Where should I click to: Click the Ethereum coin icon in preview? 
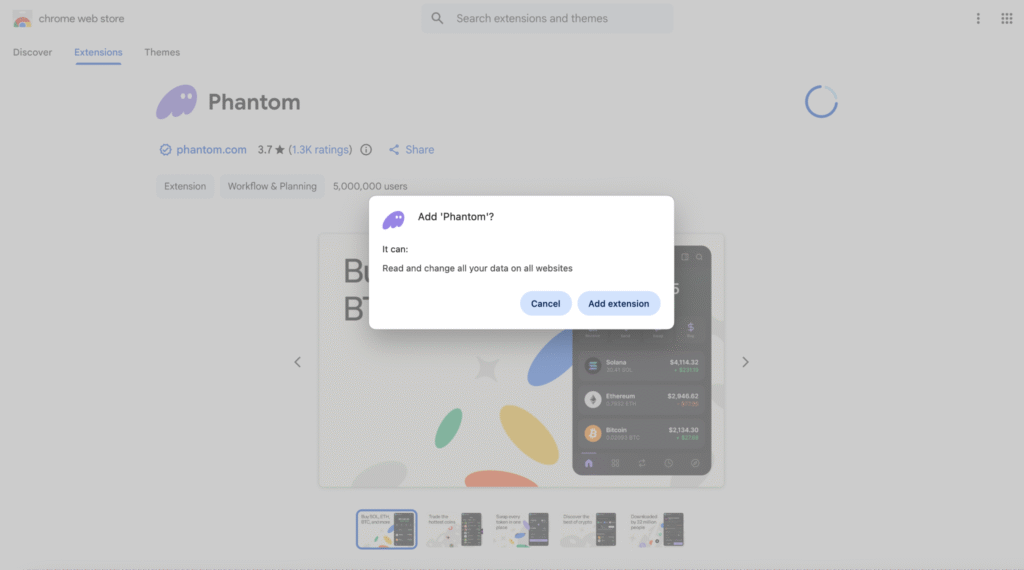[x=592, y=400]
